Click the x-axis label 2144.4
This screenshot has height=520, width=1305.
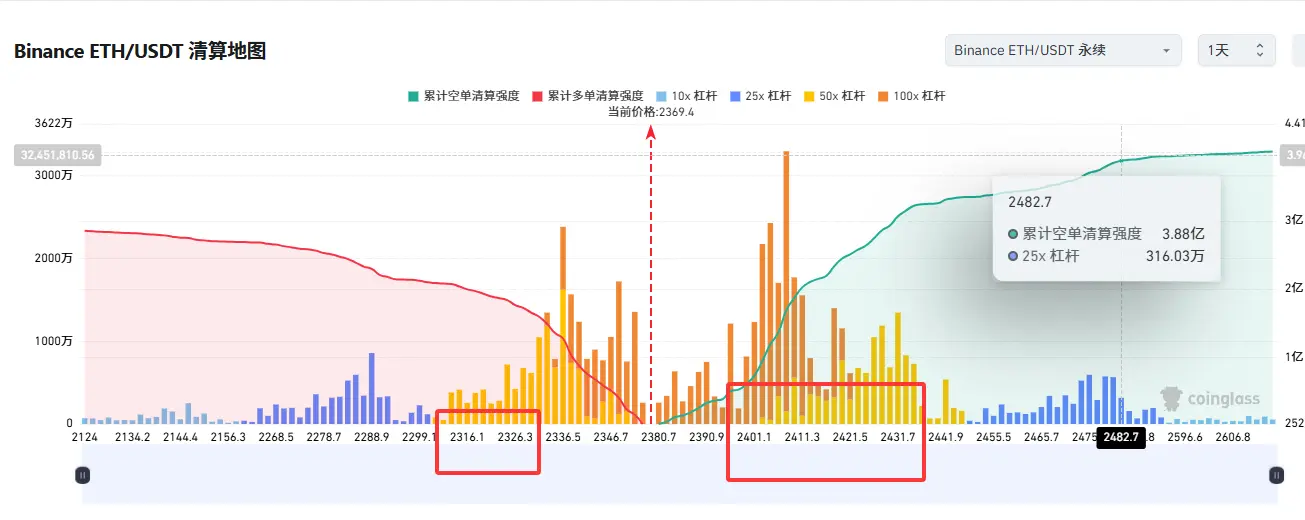pyautogui.click(x=181, y=437)
